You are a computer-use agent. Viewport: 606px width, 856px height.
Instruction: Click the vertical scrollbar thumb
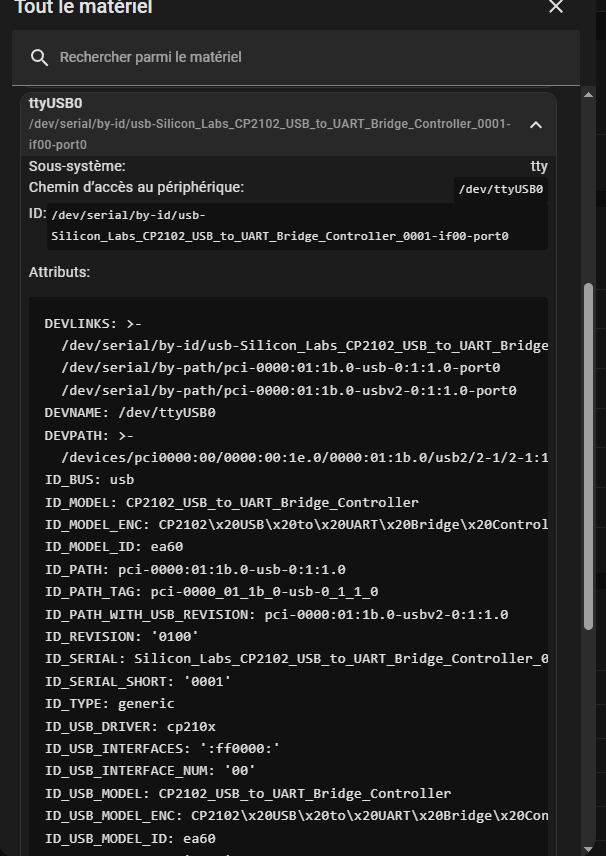589,455
